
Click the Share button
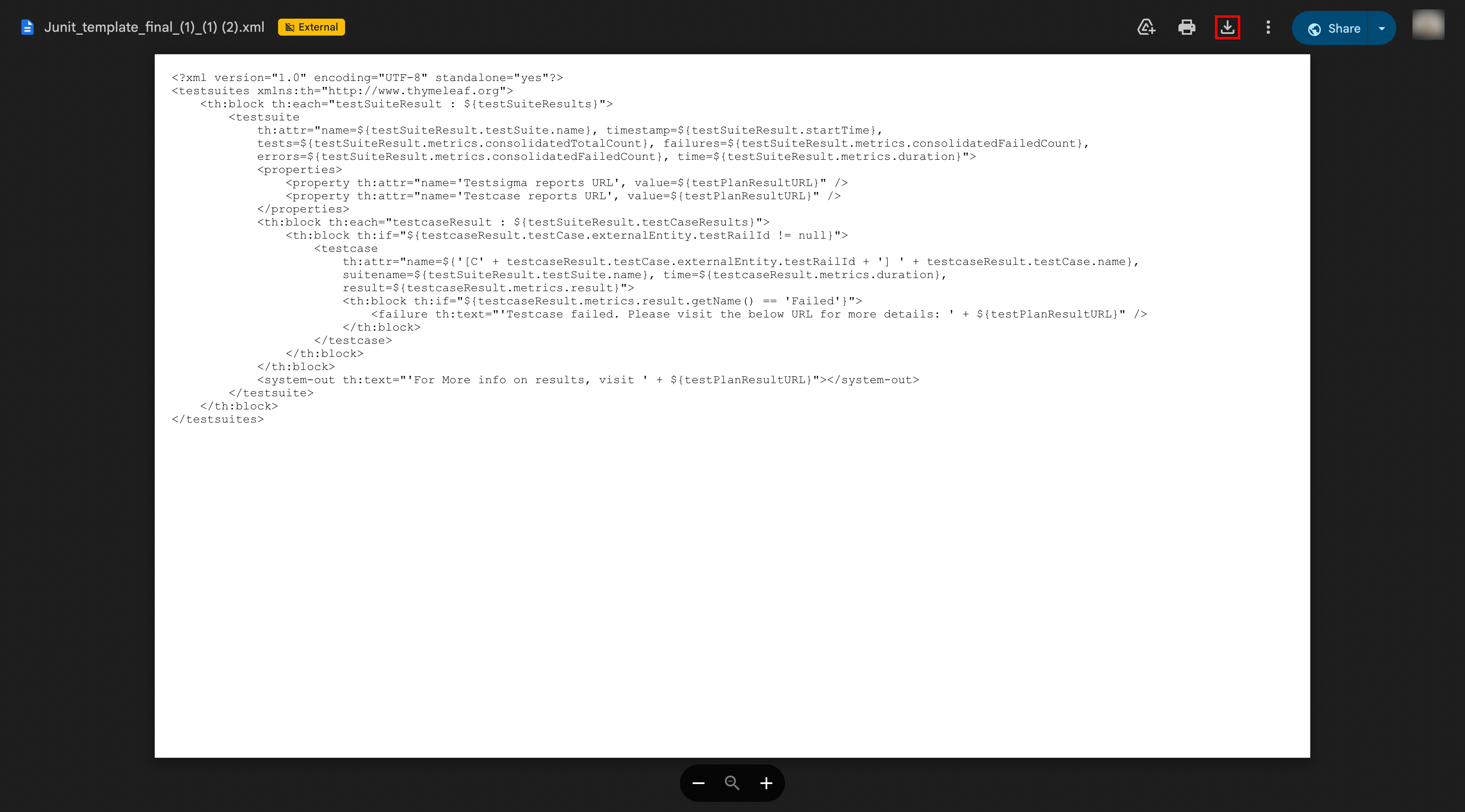tap(1344, 28)
